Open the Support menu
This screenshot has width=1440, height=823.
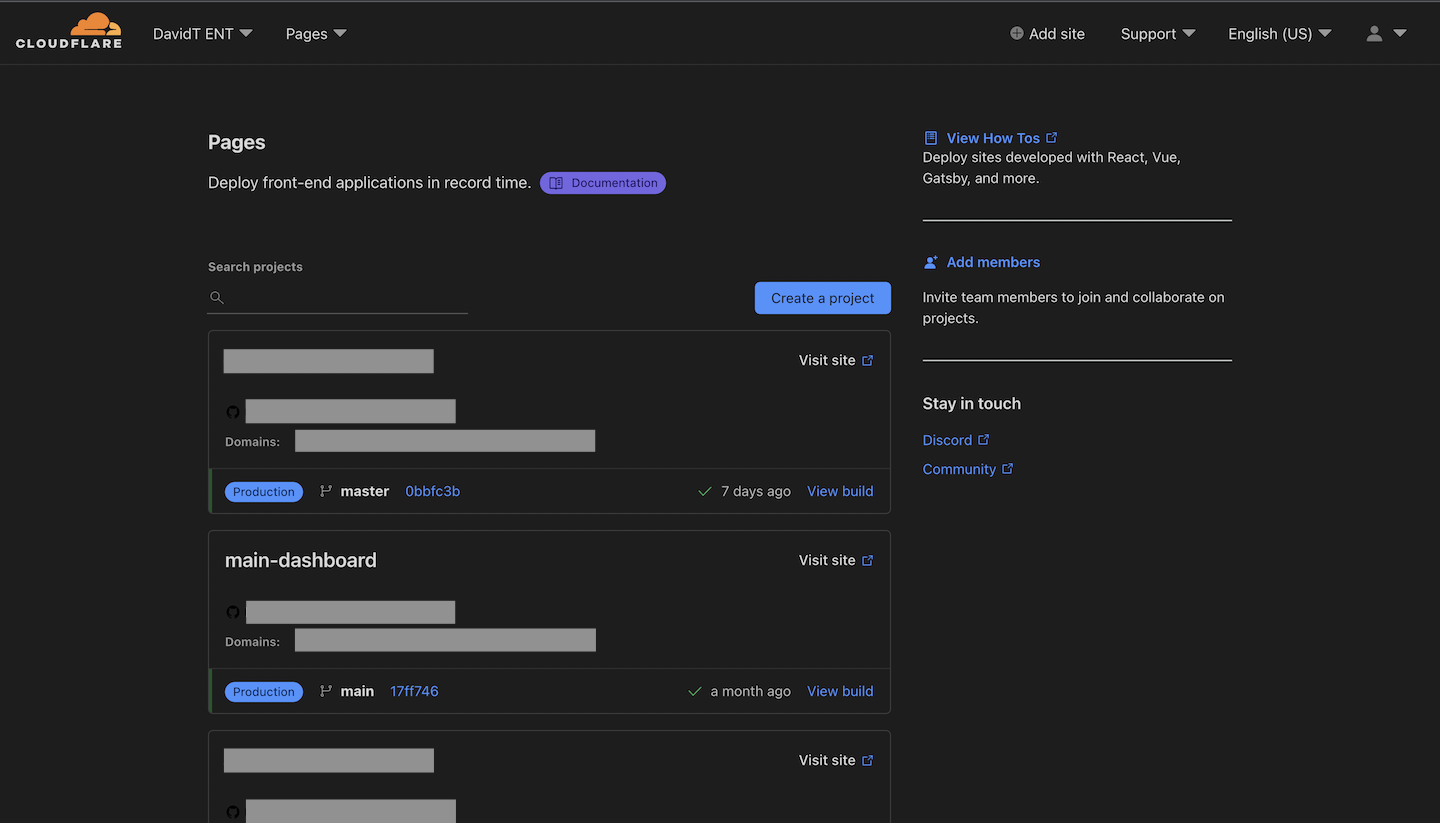[x=1157, y=34]
